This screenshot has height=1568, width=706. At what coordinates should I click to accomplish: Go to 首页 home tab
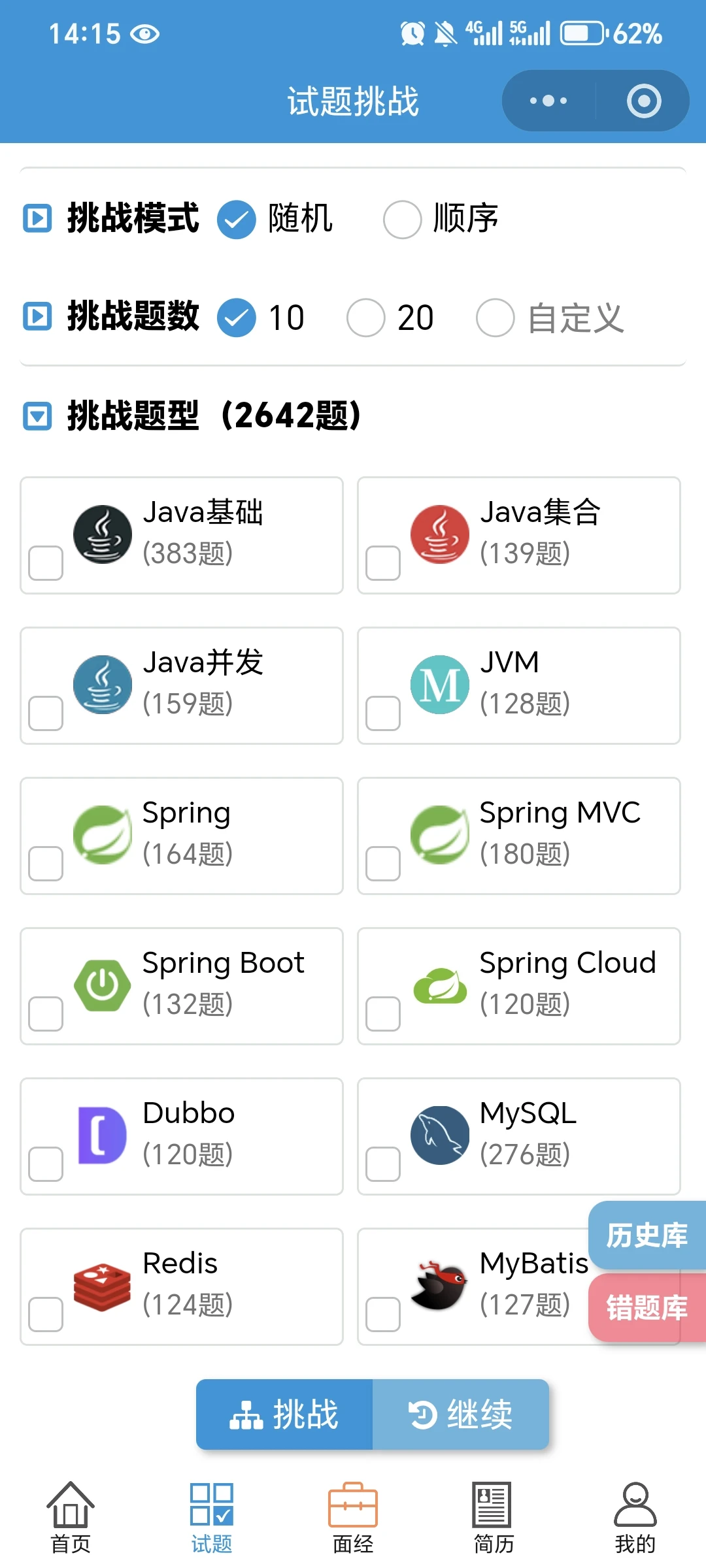[x=71, y=1517]
